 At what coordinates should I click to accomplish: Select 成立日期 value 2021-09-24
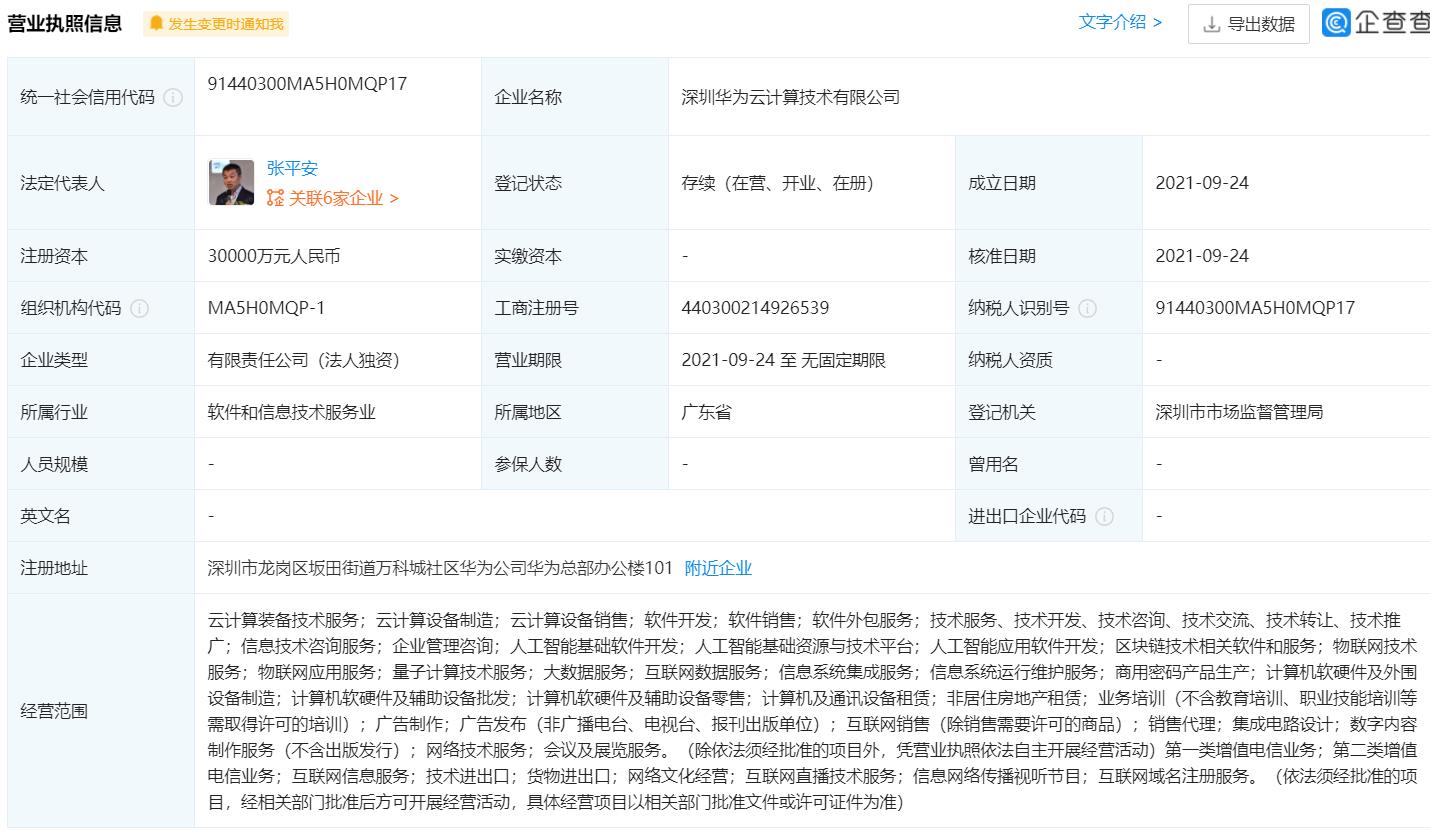[x=1202, y=183]
